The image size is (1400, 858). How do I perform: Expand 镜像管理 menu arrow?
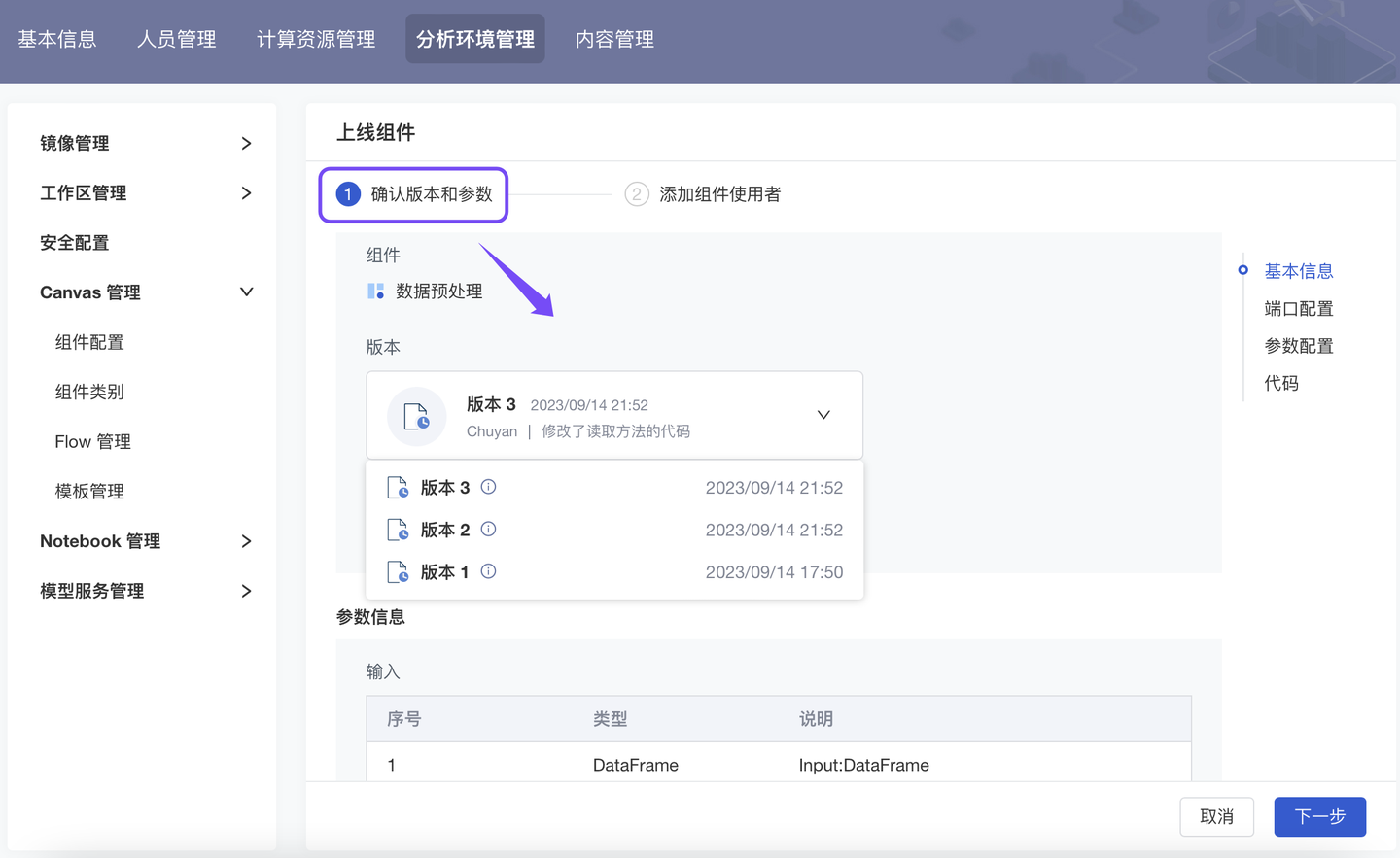246,144
